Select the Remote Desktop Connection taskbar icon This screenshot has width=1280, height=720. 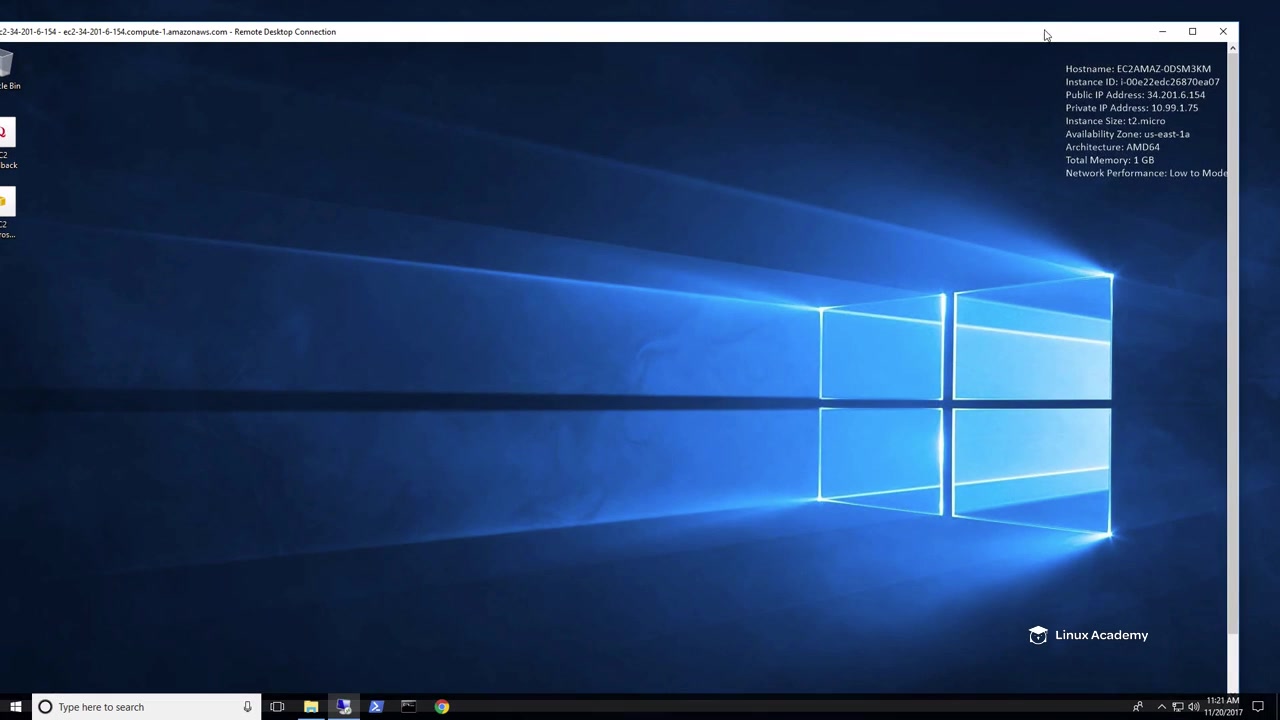pos(344,707)
